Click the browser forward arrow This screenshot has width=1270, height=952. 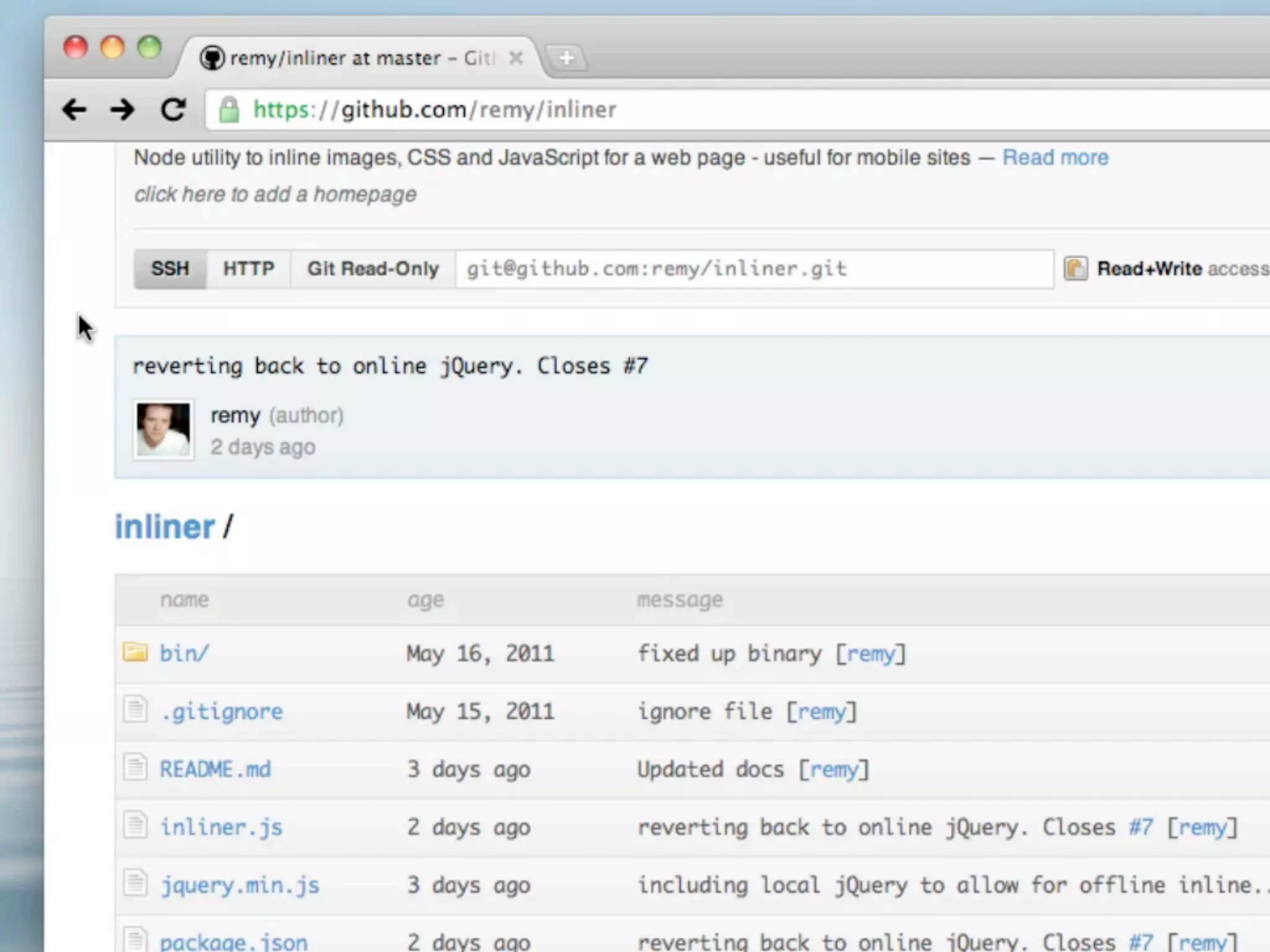pos(123,110)
